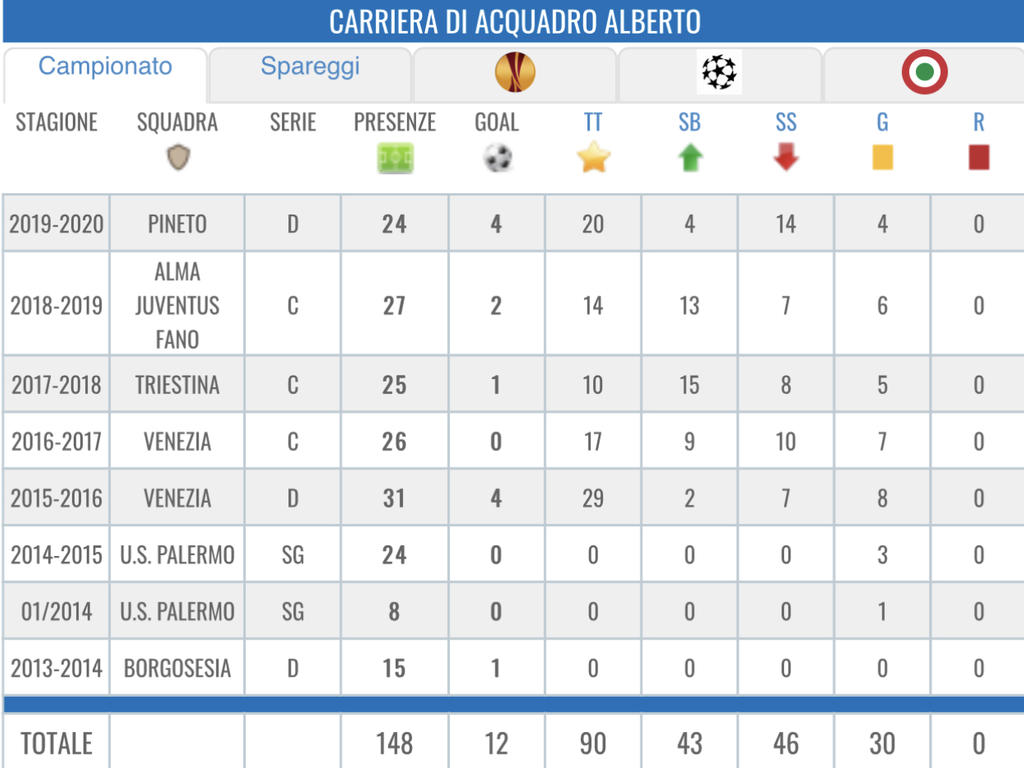
Task: Click the TRIESTINA team cell
Action: 177,385
